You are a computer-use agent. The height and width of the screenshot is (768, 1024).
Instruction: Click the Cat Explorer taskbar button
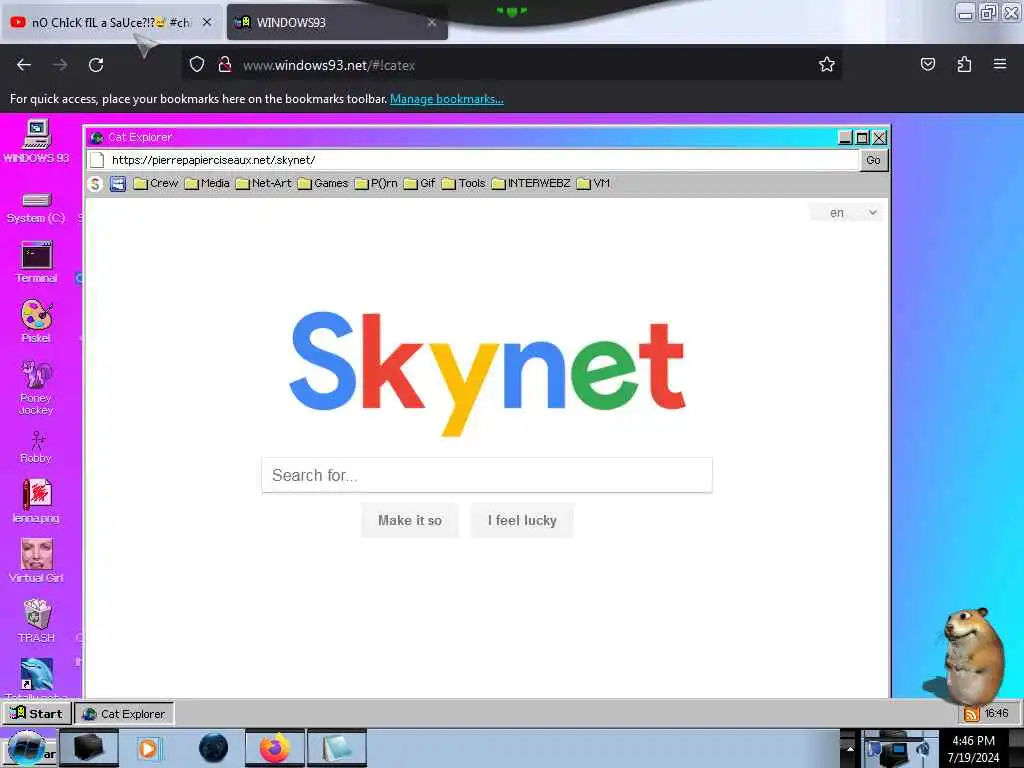(x=124, y=714)
